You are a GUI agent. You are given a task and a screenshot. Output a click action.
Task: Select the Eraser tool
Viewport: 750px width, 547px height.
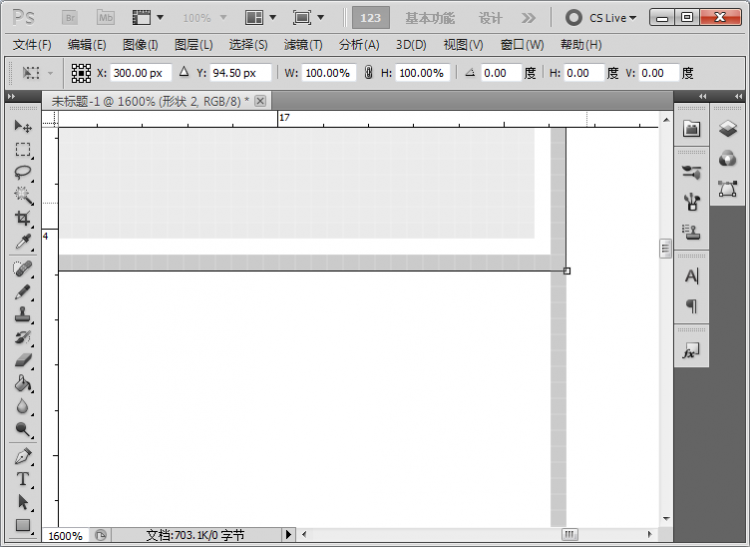(x=22, y=361)
